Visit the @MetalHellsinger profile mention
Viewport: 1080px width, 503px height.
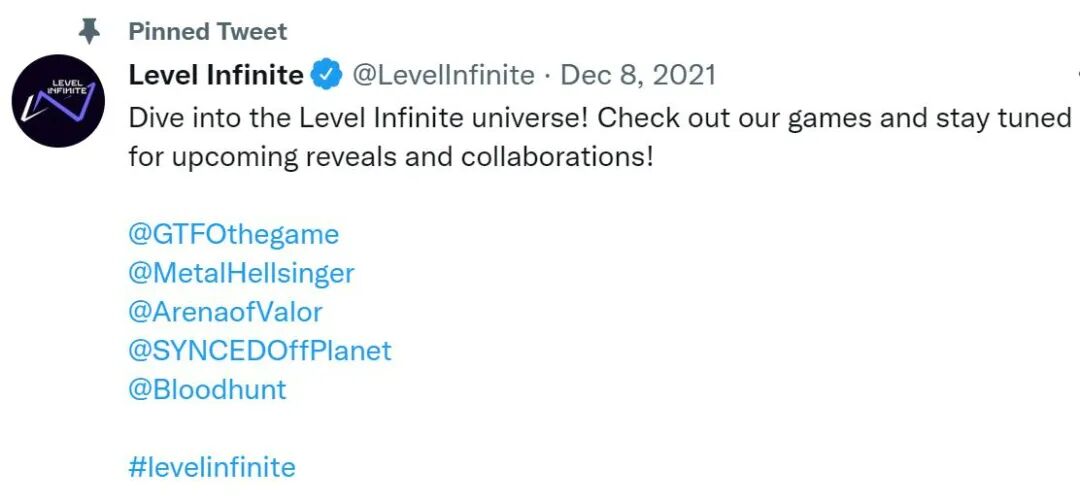(241, 272)
